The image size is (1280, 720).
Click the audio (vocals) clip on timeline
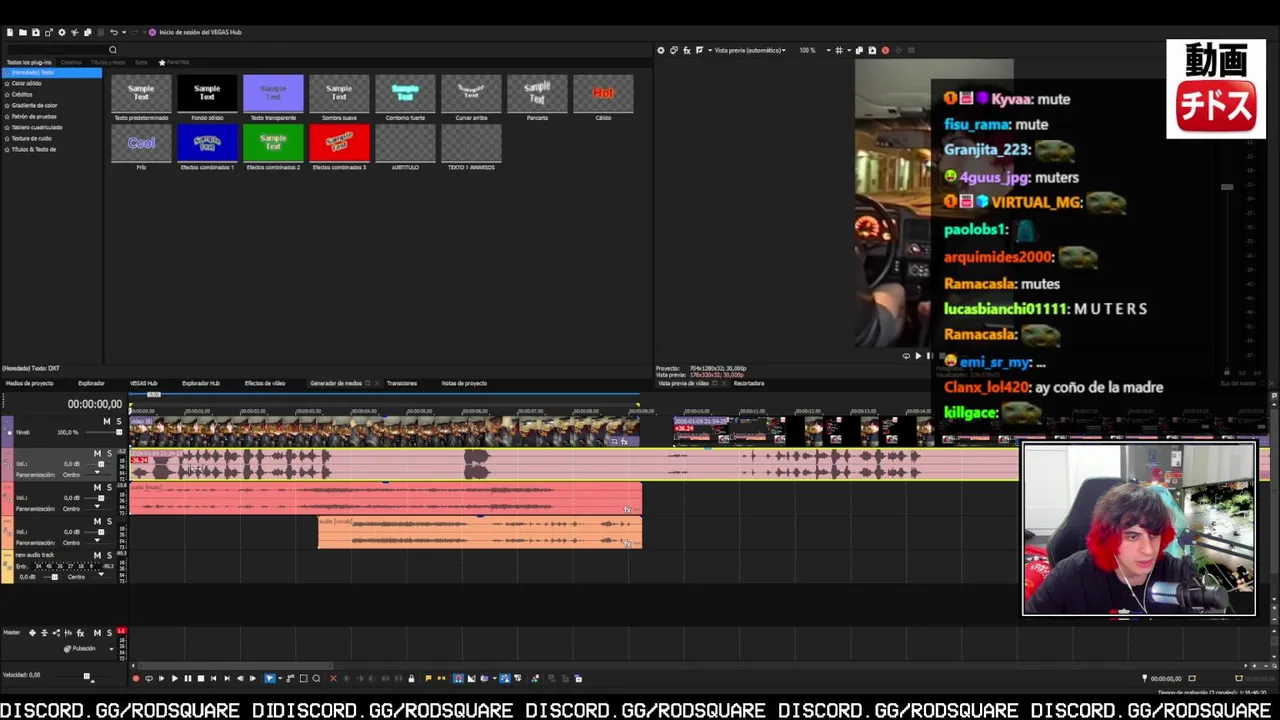(480, 532)
